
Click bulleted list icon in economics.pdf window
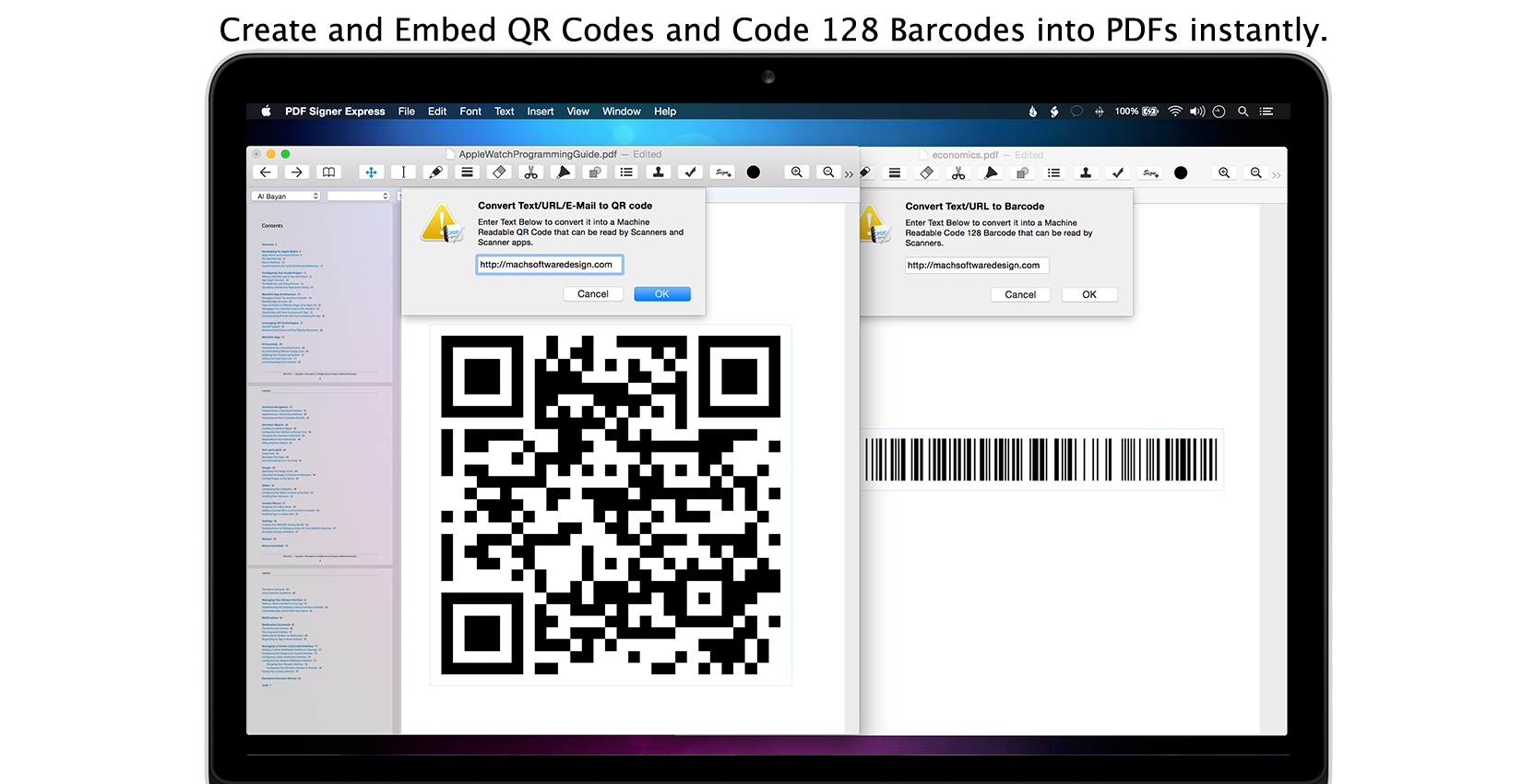[x=1054, y=173]
